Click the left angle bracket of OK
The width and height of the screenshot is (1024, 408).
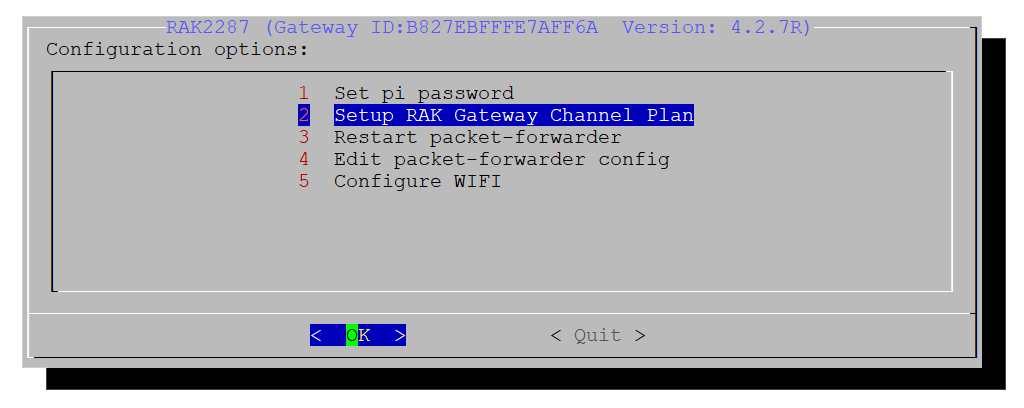[x=316, y=336]
